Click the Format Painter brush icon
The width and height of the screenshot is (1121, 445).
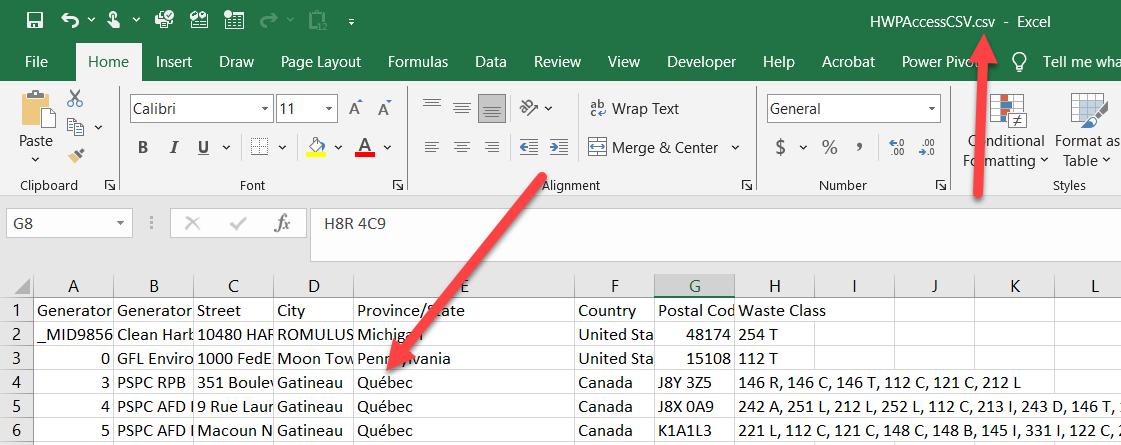pos(76,155)
